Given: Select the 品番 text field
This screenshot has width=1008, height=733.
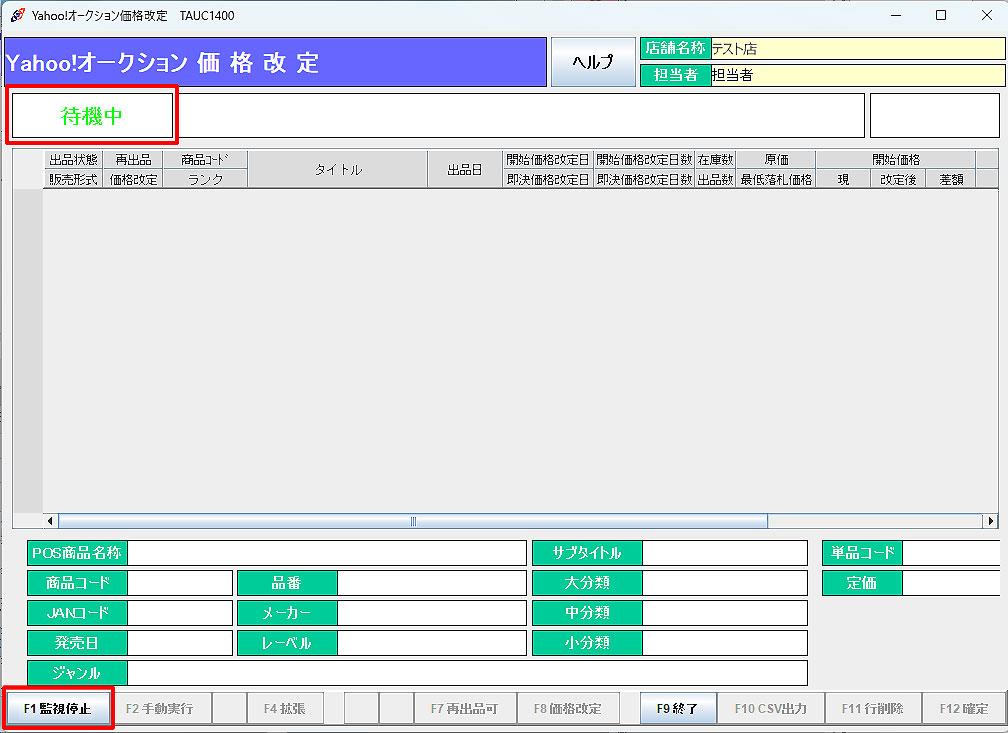Looking at the screenshot, I should tap(430, 583).
